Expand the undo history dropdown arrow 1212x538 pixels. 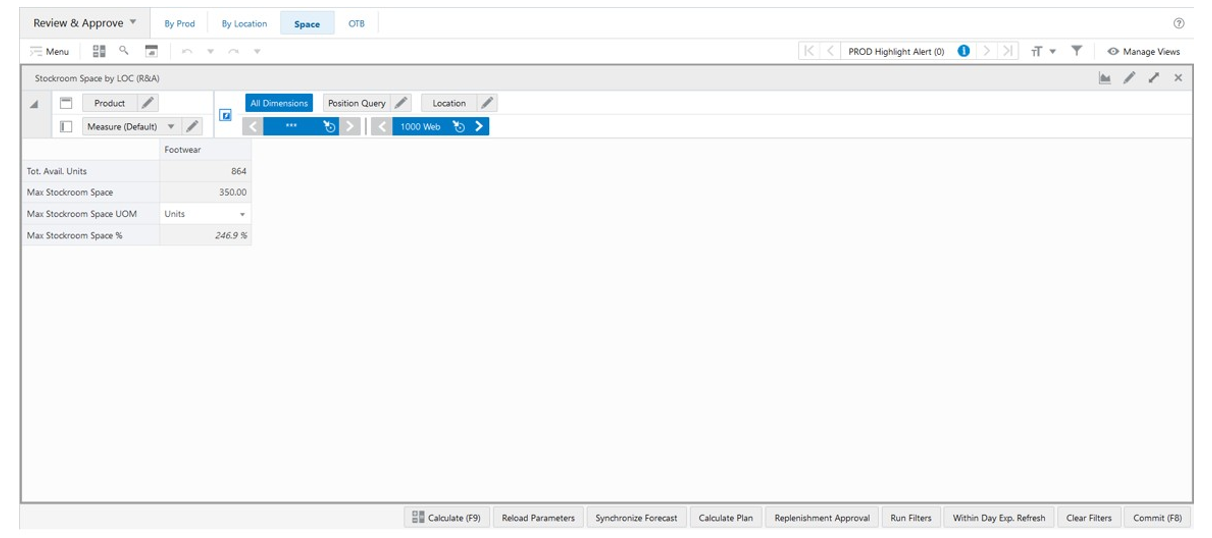(210, 51)
